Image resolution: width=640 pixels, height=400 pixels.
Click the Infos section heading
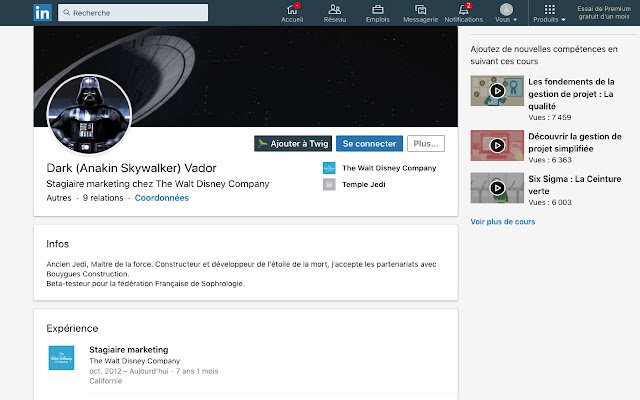point(58,244)
